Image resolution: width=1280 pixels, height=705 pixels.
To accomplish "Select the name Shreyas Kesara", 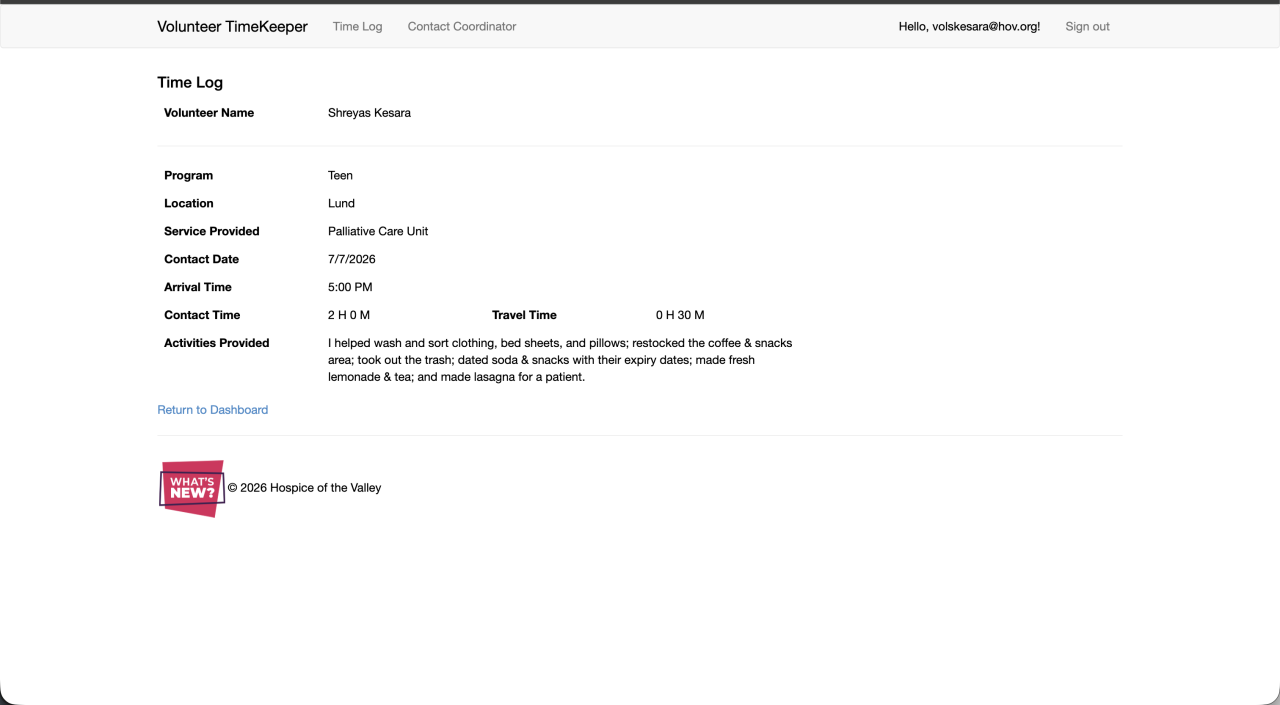I will (x=369, y=113).
